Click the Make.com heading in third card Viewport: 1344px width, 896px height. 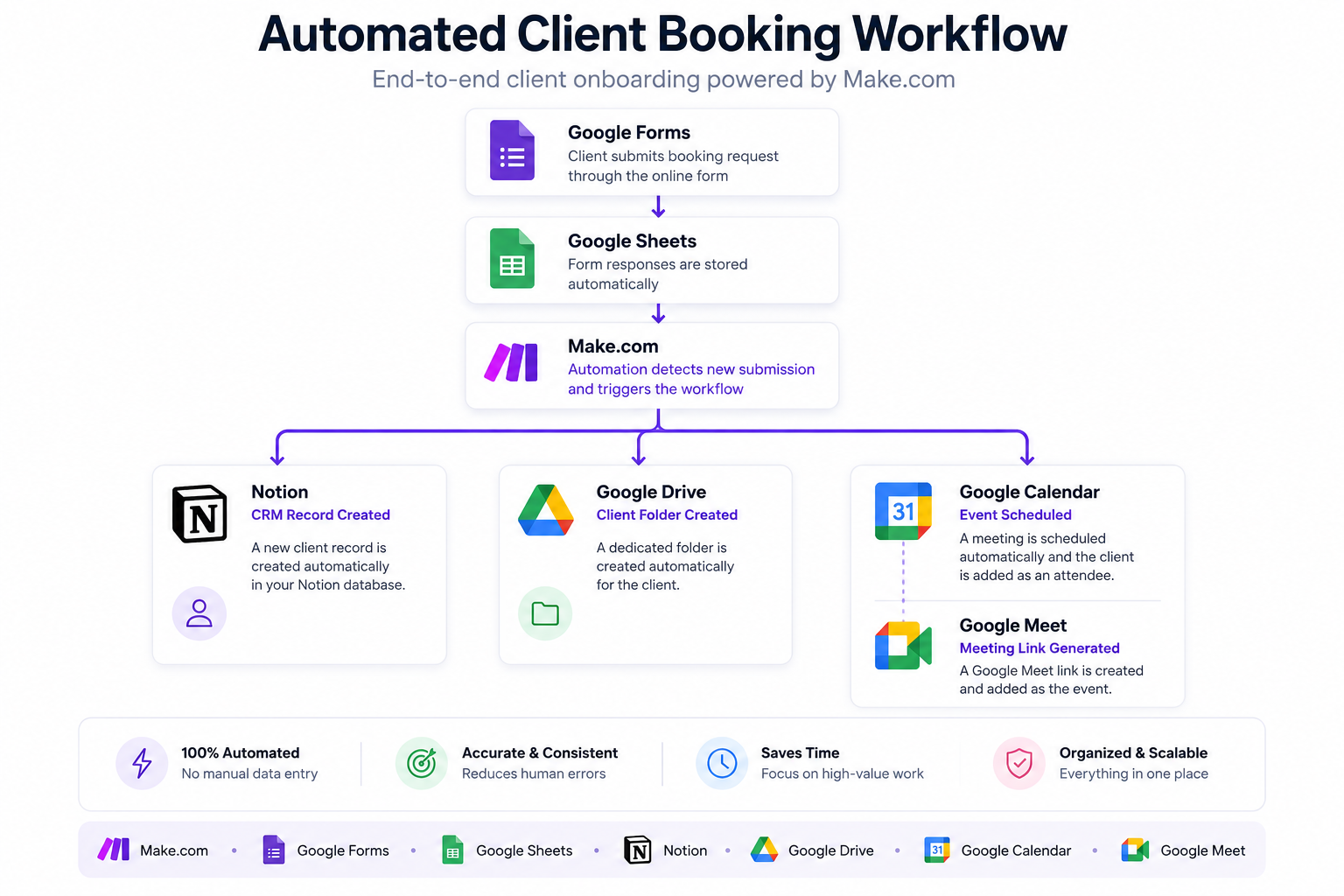tap(612, 346)
